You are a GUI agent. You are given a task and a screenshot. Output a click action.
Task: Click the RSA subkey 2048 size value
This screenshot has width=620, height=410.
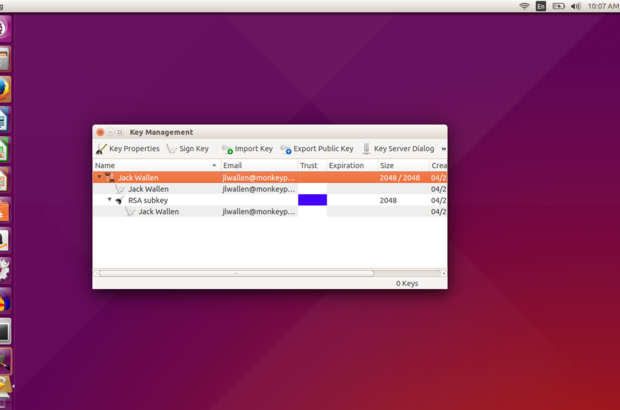(x=388, y=200)
